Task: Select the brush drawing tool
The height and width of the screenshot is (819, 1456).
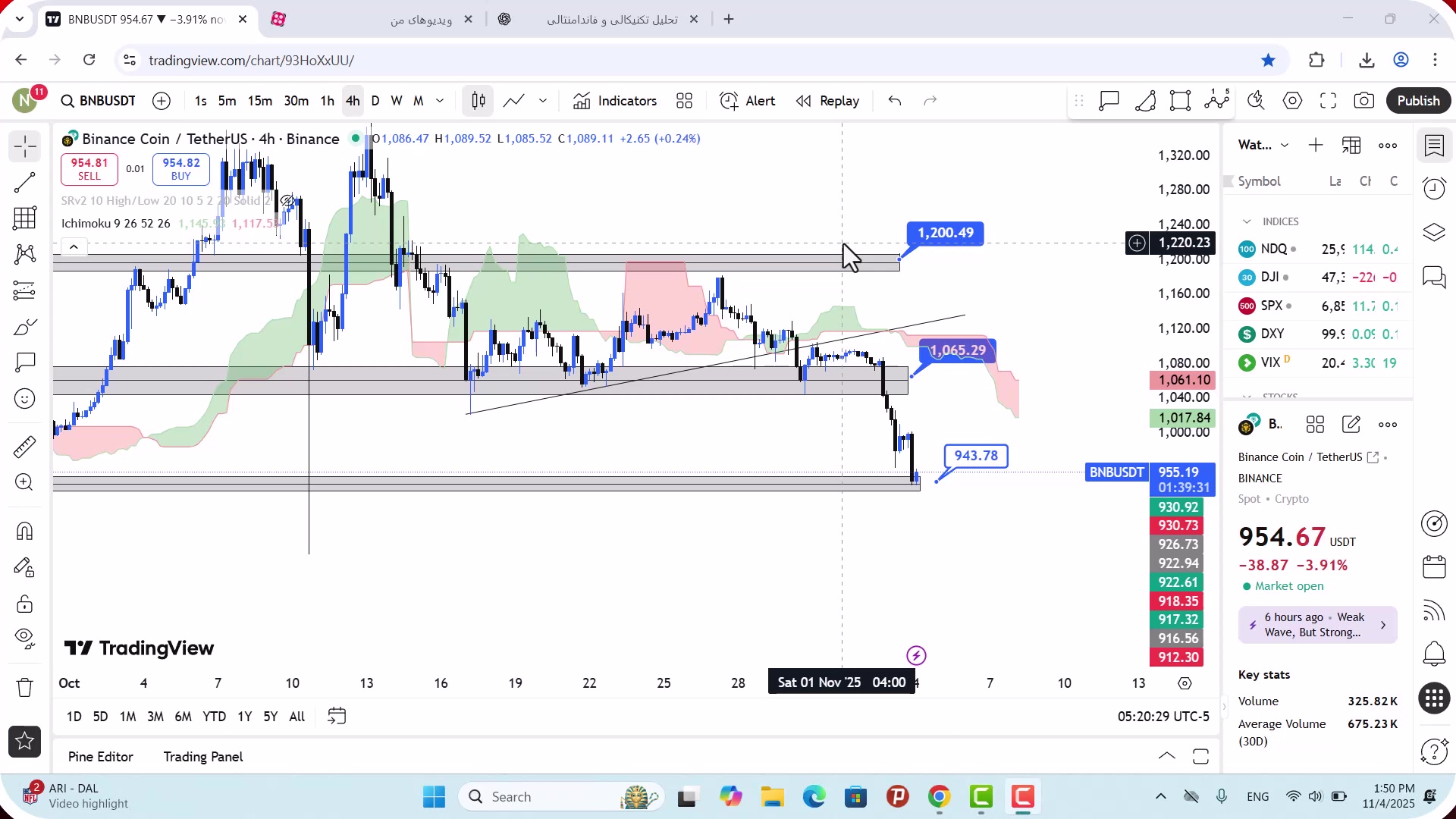Action: click(25, 327)
